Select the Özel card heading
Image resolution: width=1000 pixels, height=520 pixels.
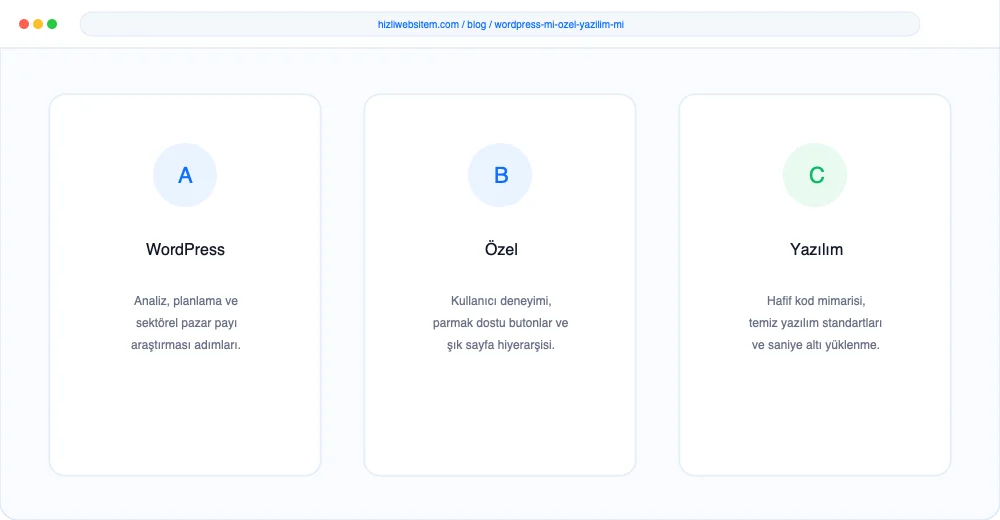501,249
